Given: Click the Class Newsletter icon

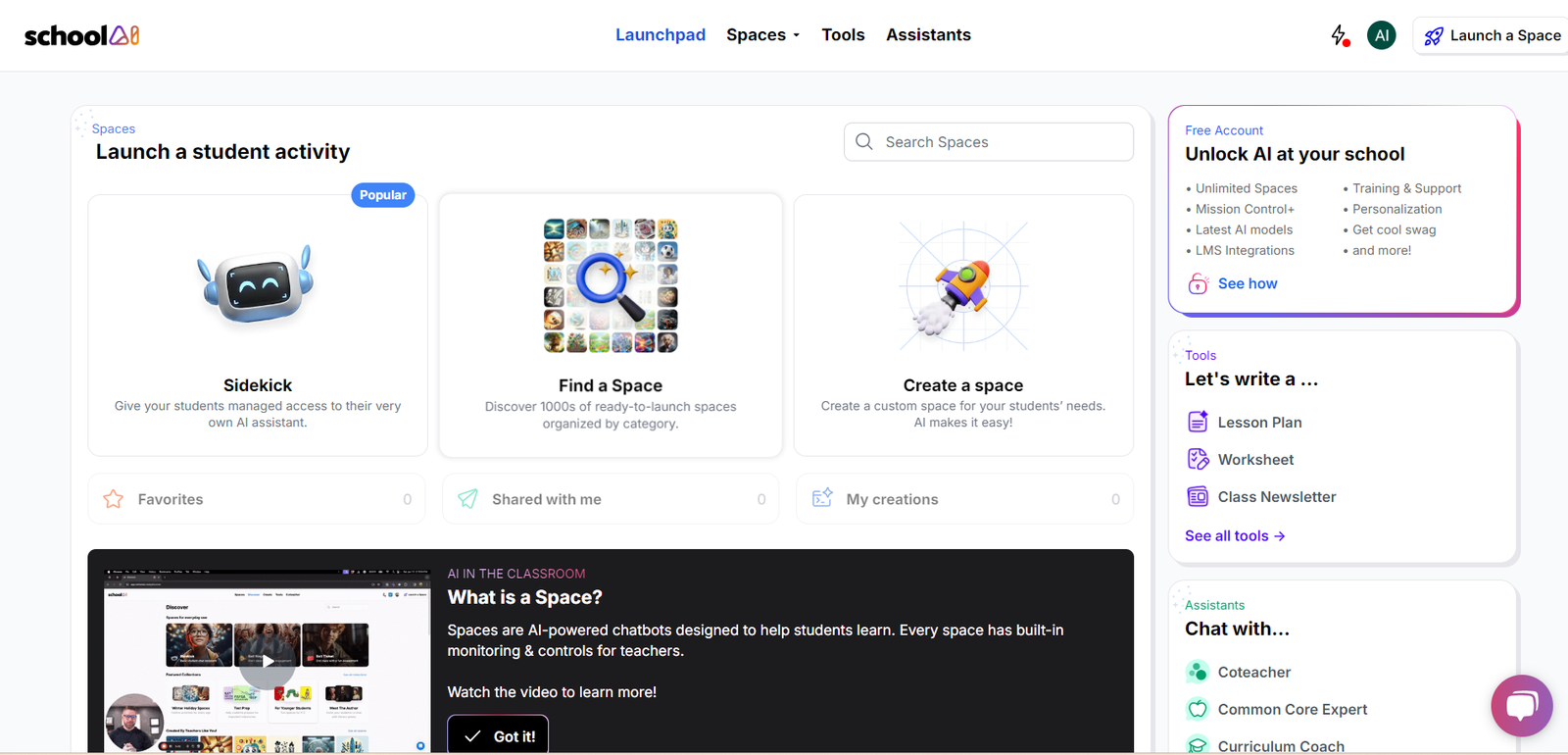Looking at the screenshot, I should [1198, 496].
